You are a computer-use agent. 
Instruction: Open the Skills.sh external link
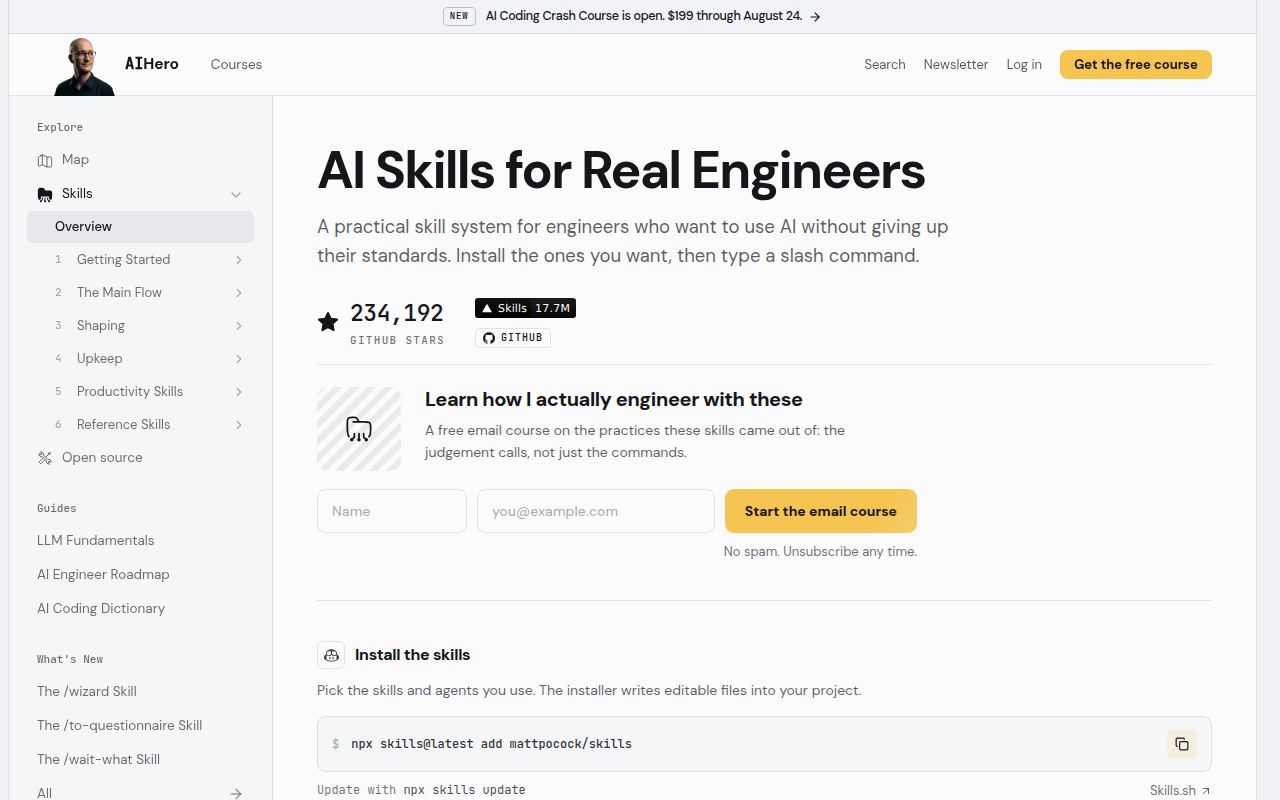tap(1180, 790)
